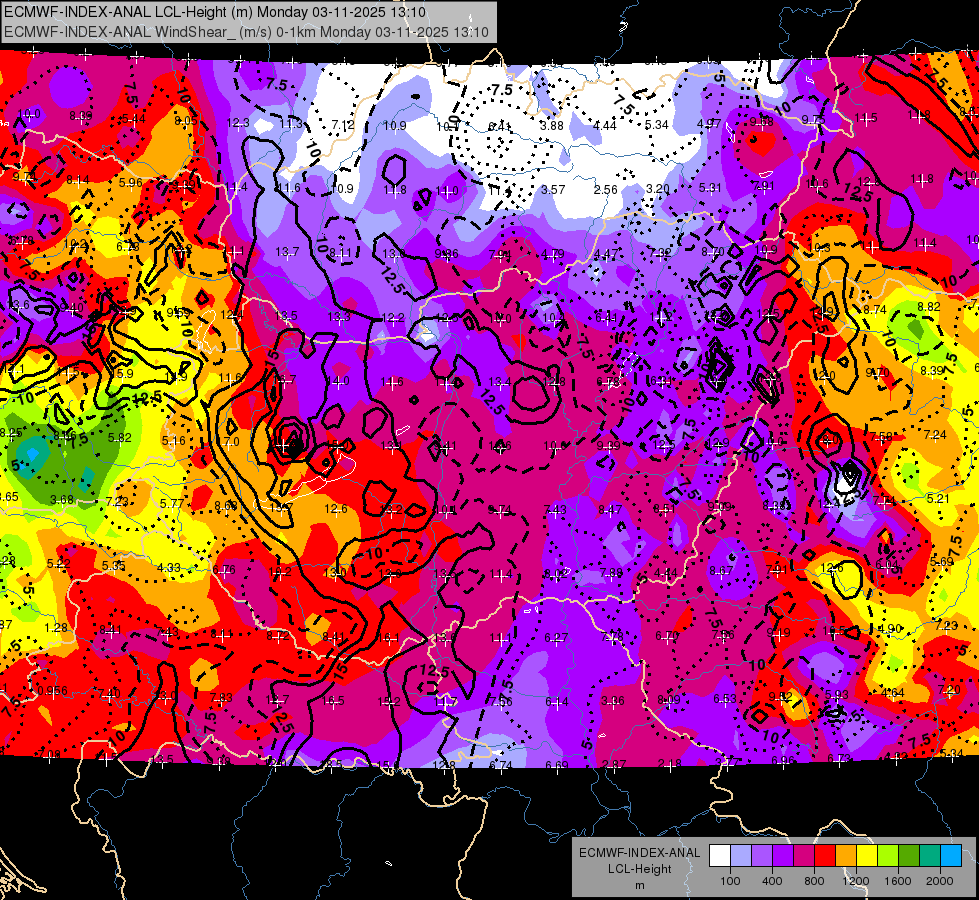979x900 pixels.
Task: Click the grid value '4.33'
Action: [x=169, y=568]
